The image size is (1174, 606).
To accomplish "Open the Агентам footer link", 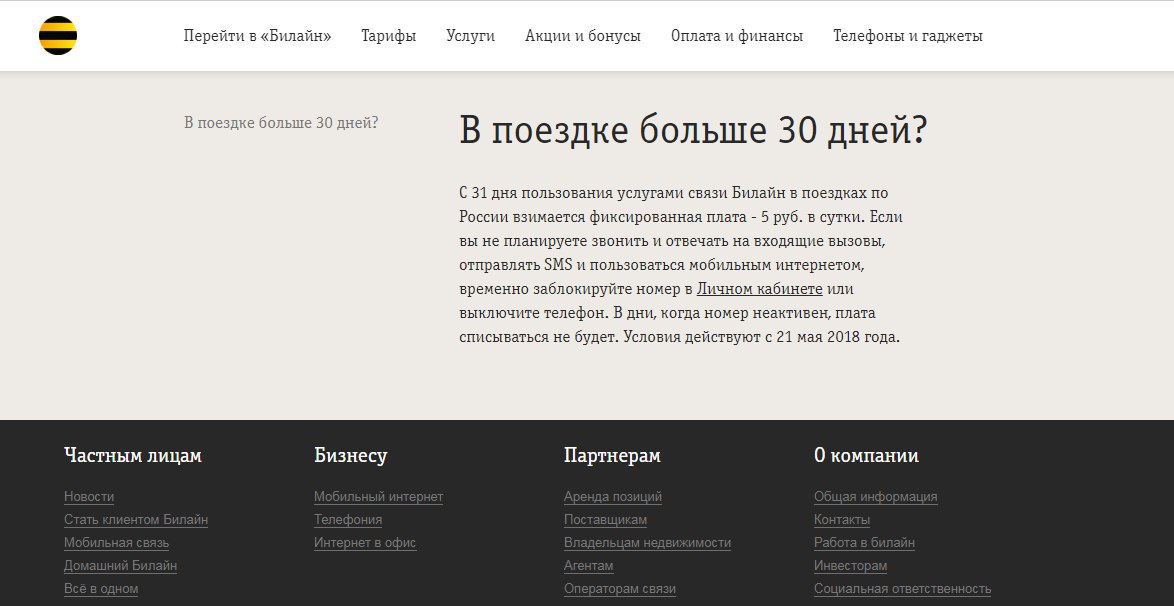I will [x=588, y=566].
